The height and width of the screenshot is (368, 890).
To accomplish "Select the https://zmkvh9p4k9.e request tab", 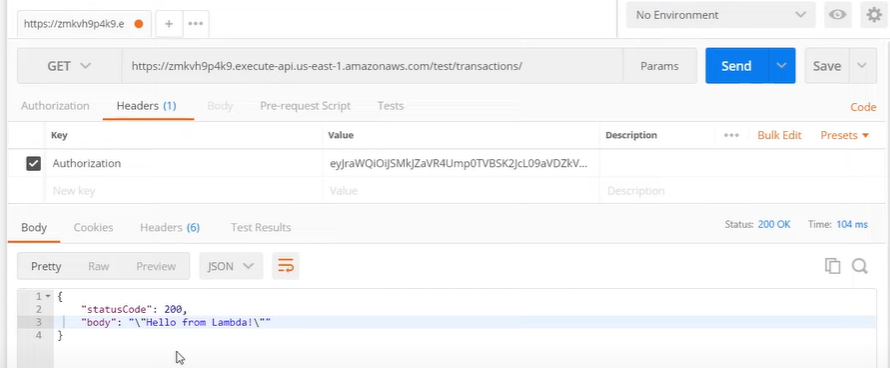I will 85,24.
